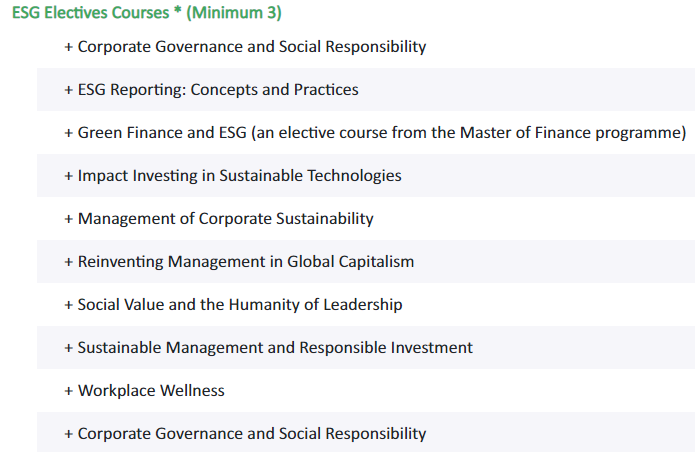The width and height of the screenshot is (695, 452).
Task: Open Social Value and the Humanity of Leadership
Action: (366, 304)
